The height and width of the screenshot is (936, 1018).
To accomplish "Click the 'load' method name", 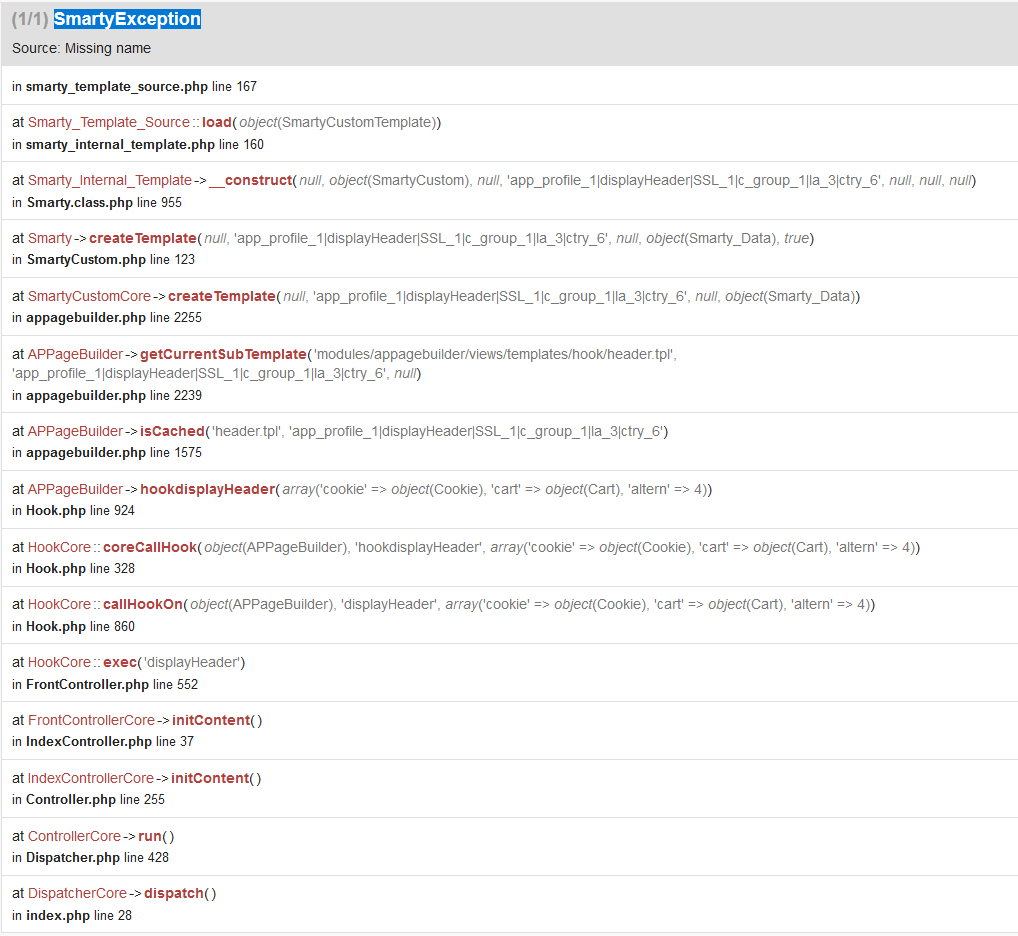I will coord(217,122).
